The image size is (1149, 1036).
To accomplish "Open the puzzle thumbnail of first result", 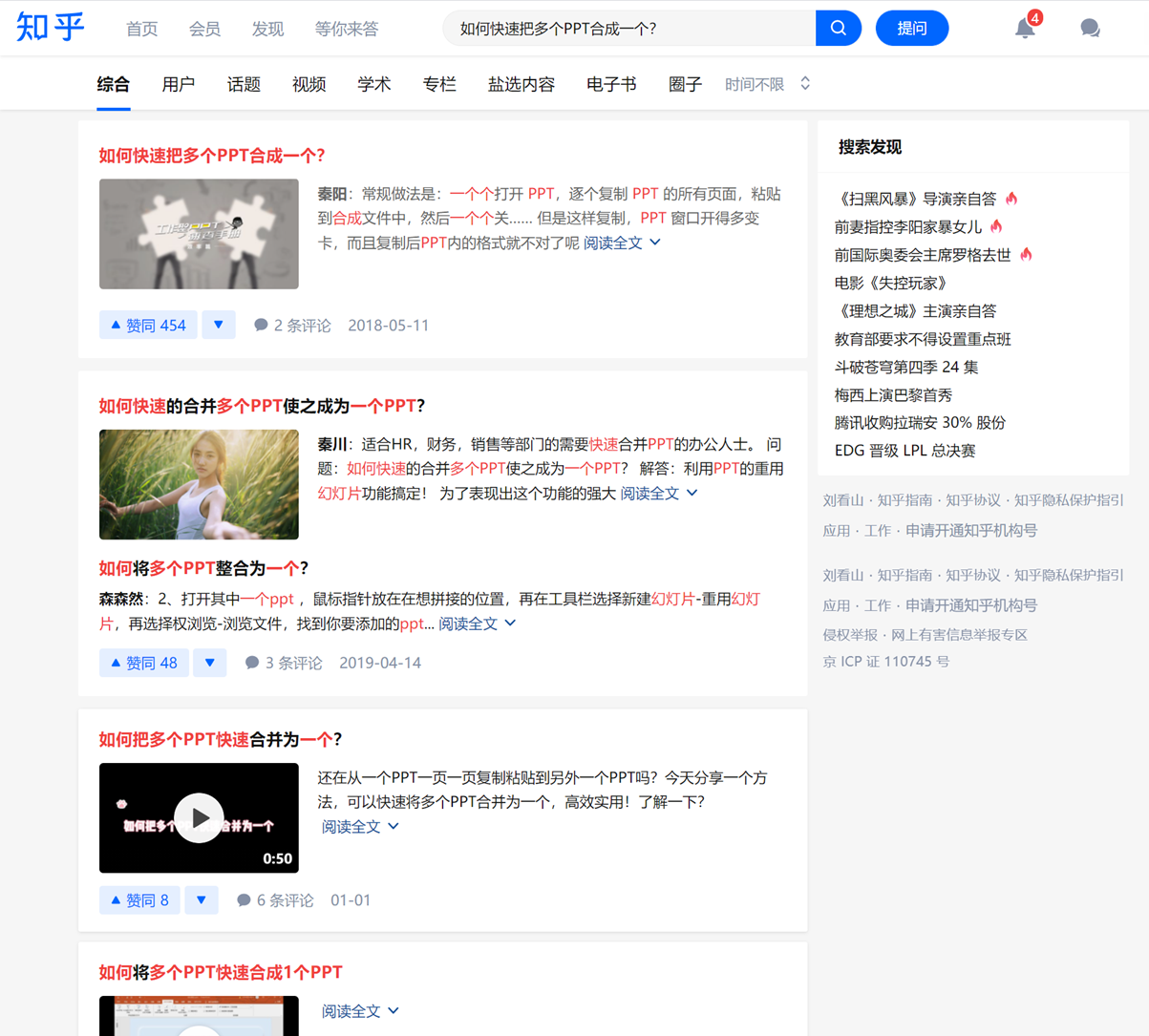I will click(x=199, y=234).
